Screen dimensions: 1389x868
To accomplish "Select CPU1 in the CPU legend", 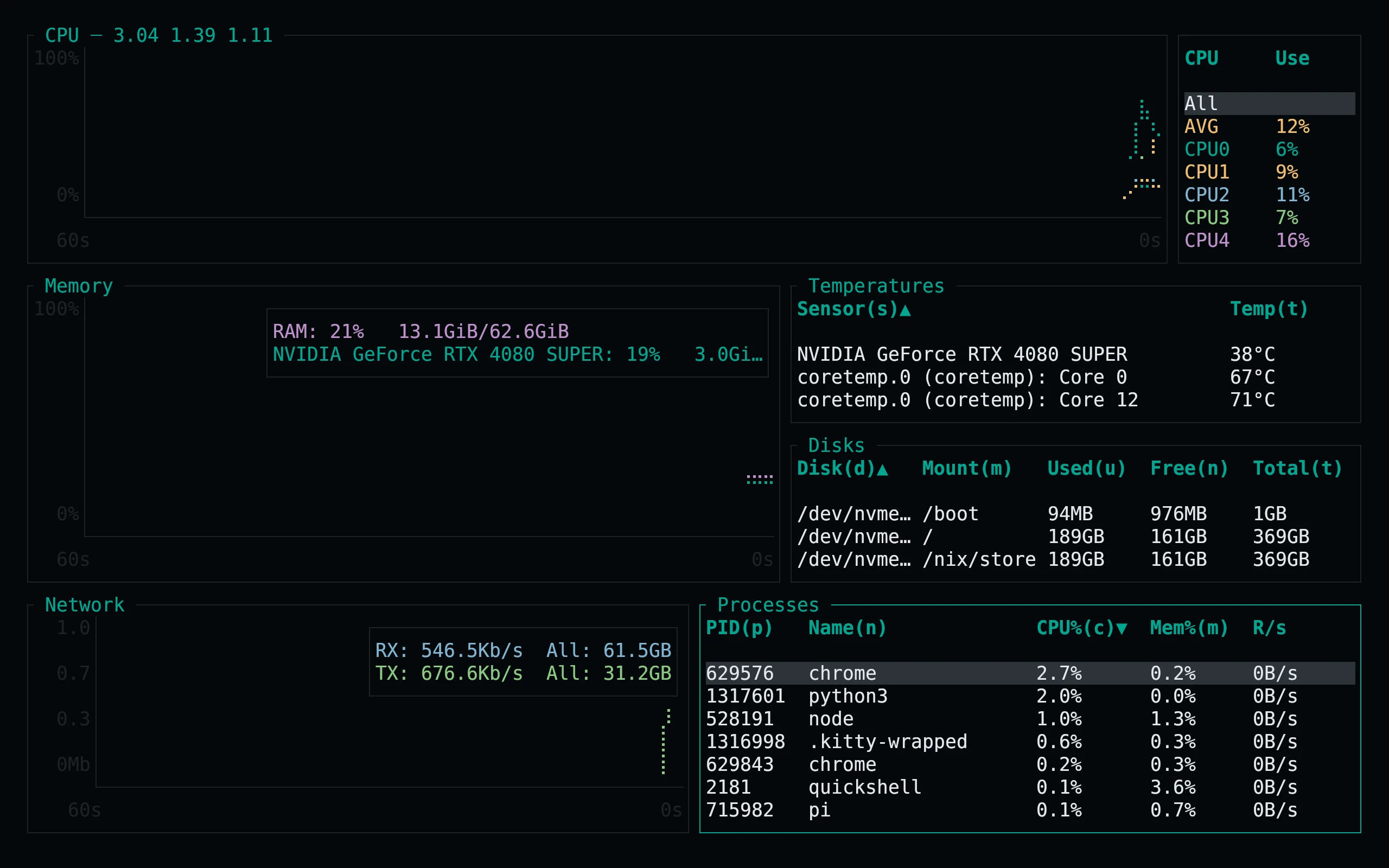I will pos(1269,171).
